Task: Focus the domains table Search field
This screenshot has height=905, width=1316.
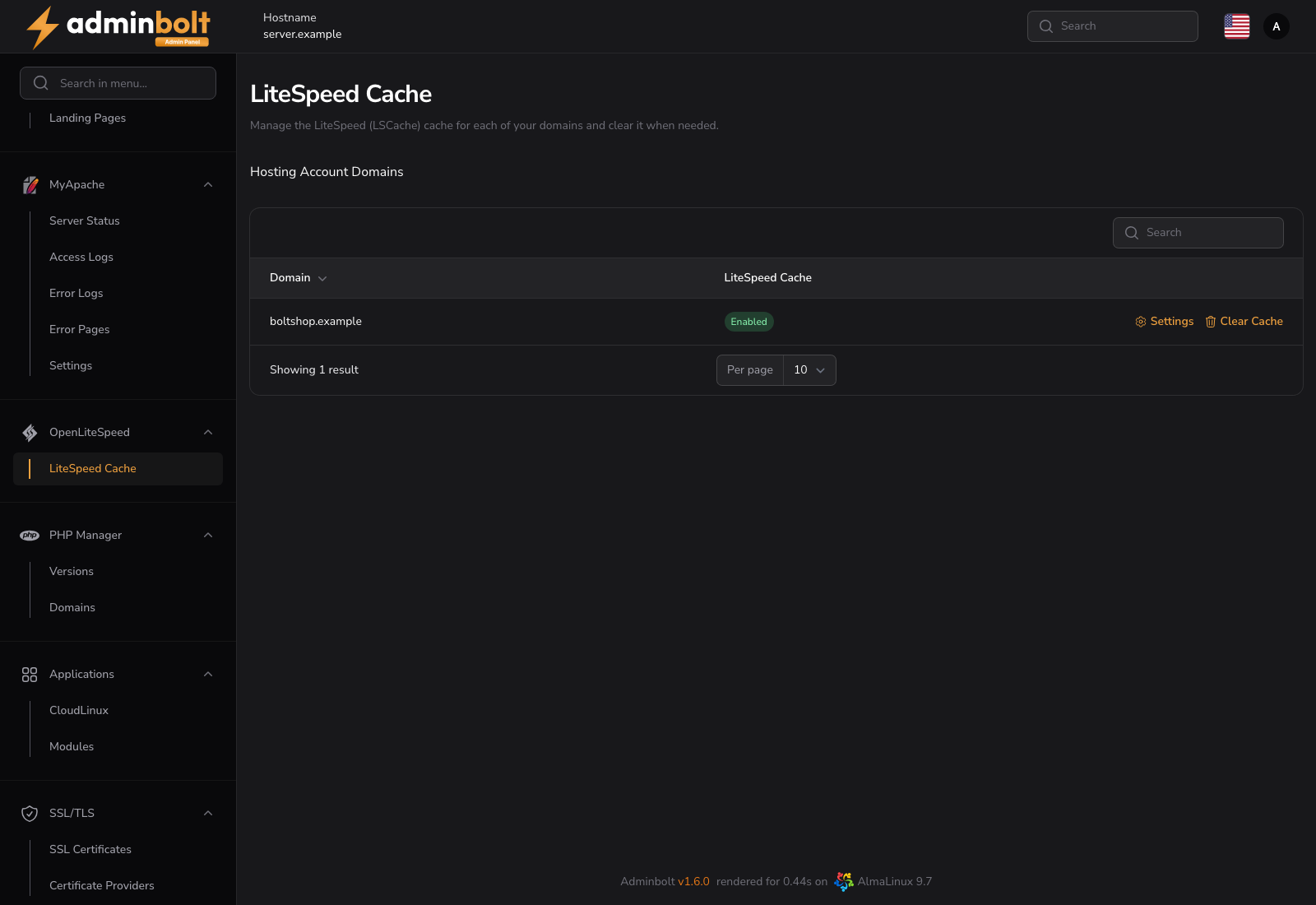Action: [1198, 233]
